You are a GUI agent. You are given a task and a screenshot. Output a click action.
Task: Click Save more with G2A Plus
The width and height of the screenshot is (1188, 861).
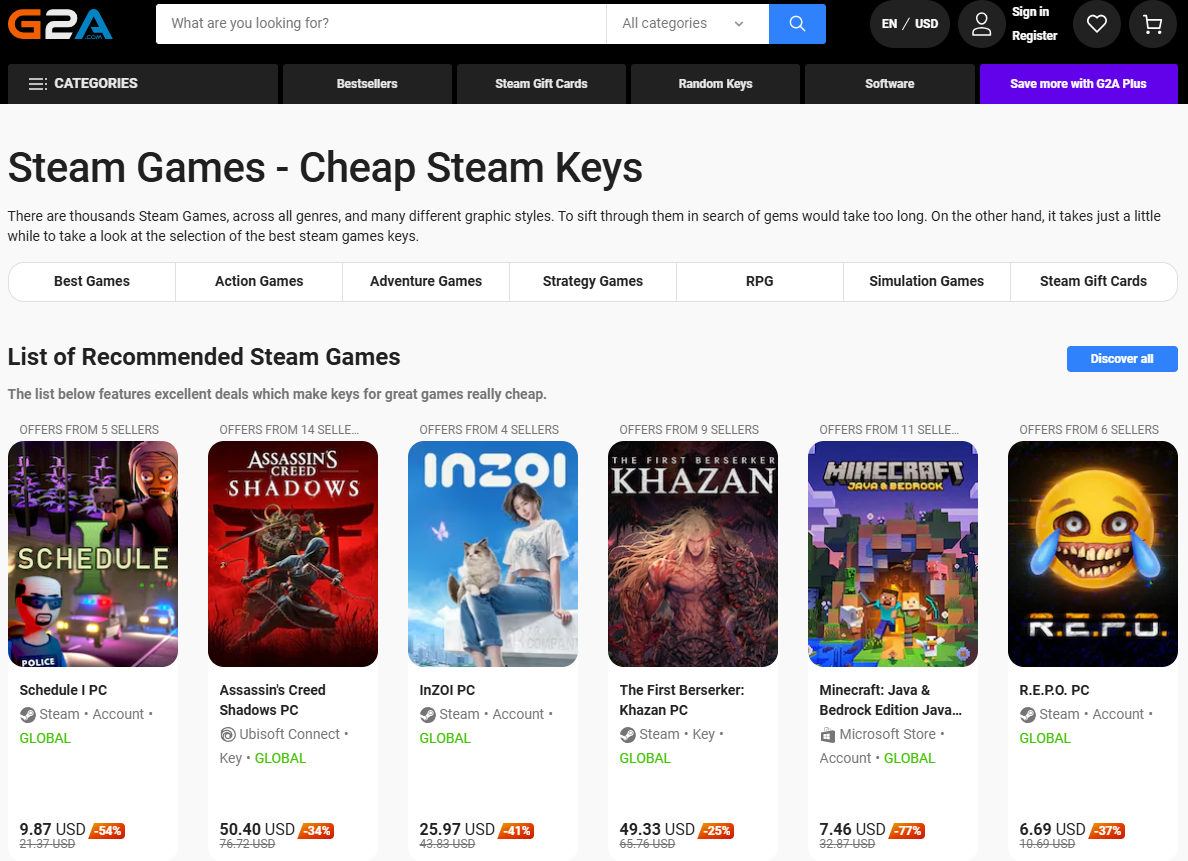pos(1078,84)
